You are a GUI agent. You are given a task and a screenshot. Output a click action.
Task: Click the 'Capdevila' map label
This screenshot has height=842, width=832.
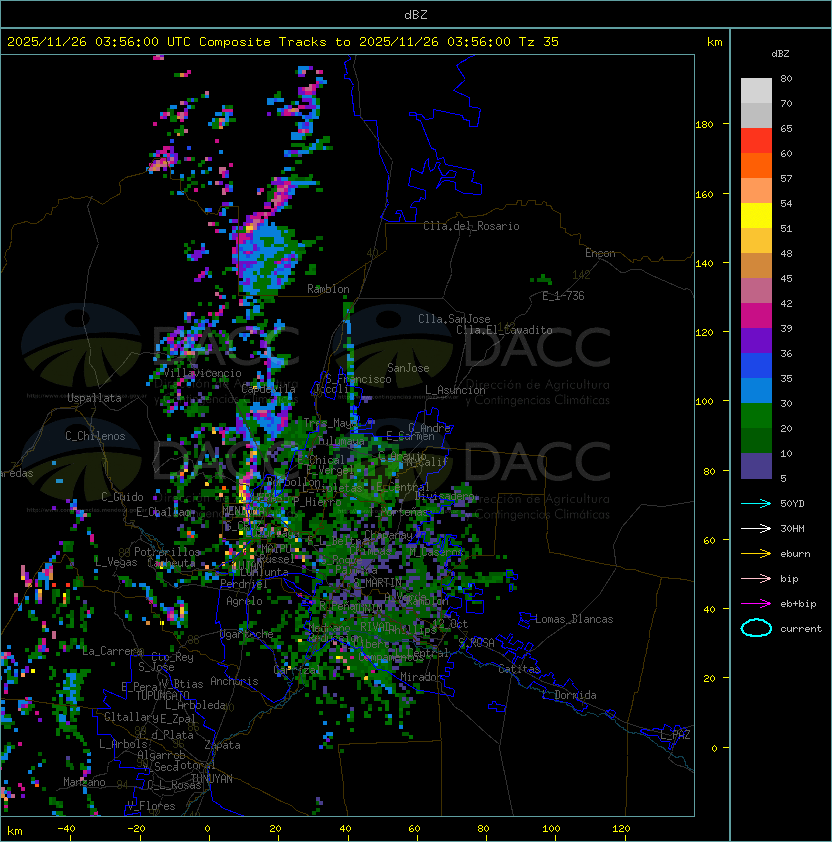[268, 389]
